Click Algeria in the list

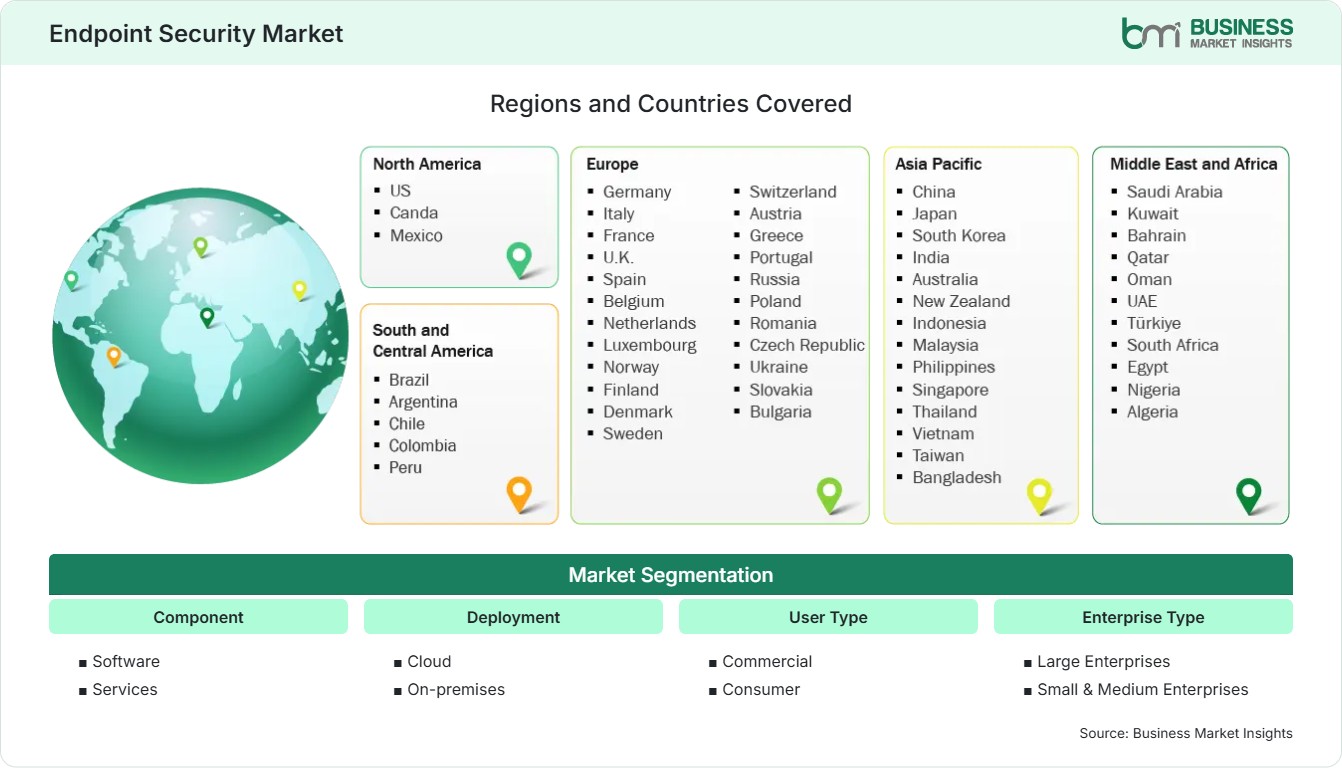(x=1152, y=411)
